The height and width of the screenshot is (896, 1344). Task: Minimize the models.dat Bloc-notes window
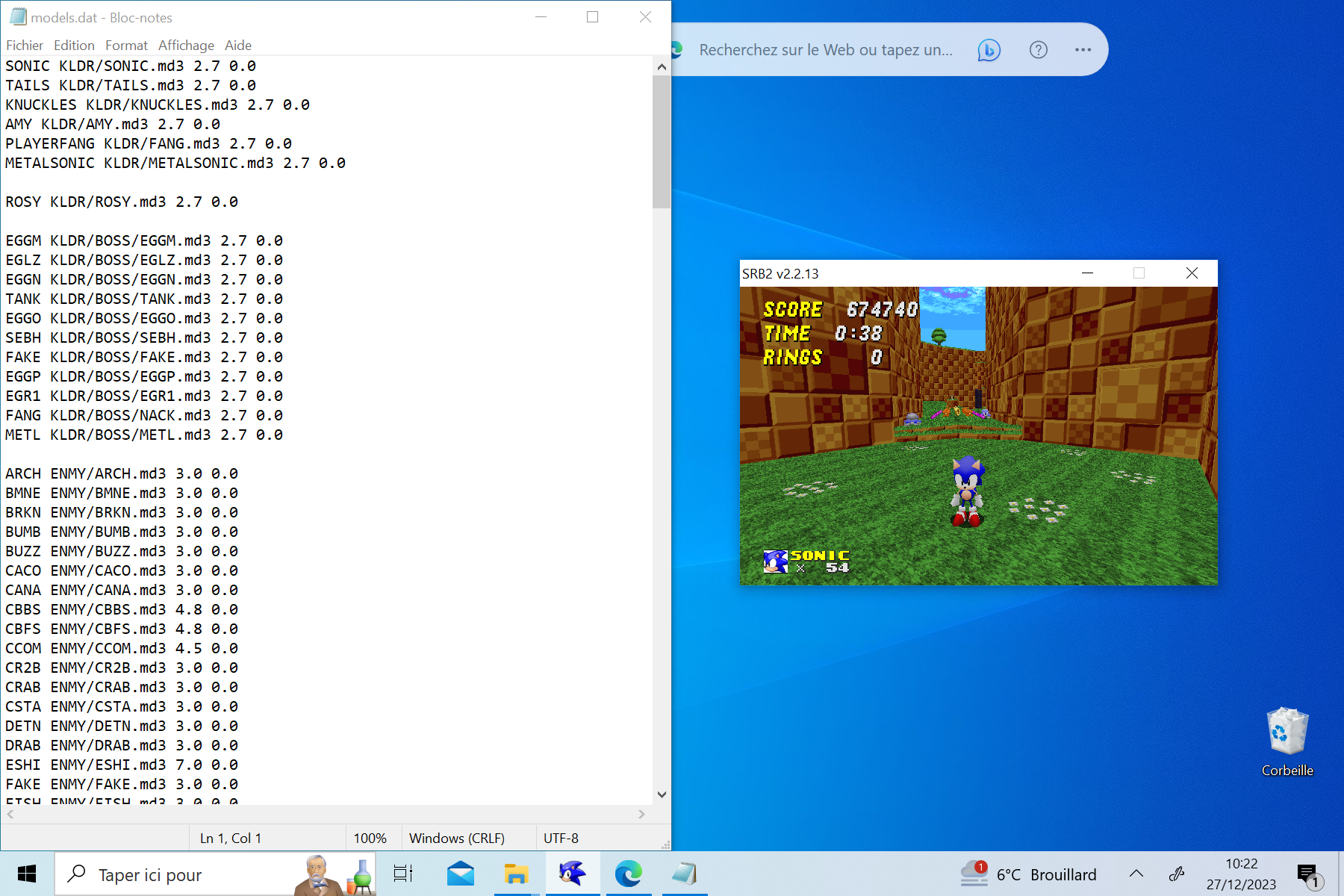tap(541, 16)
